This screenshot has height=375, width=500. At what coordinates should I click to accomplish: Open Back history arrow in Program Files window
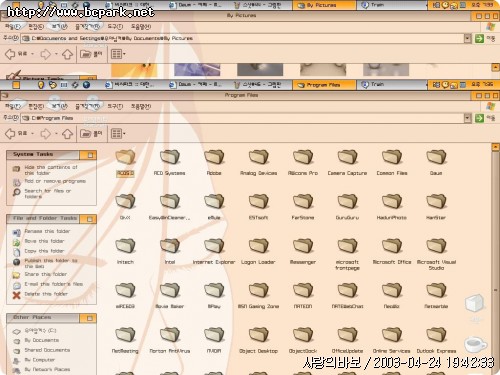coord(32,134)
